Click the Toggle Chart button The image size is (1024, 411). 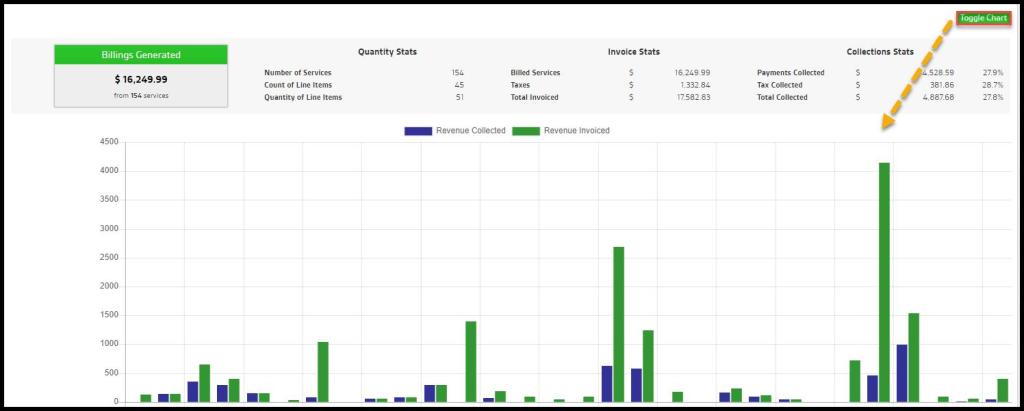pos(982,18)
